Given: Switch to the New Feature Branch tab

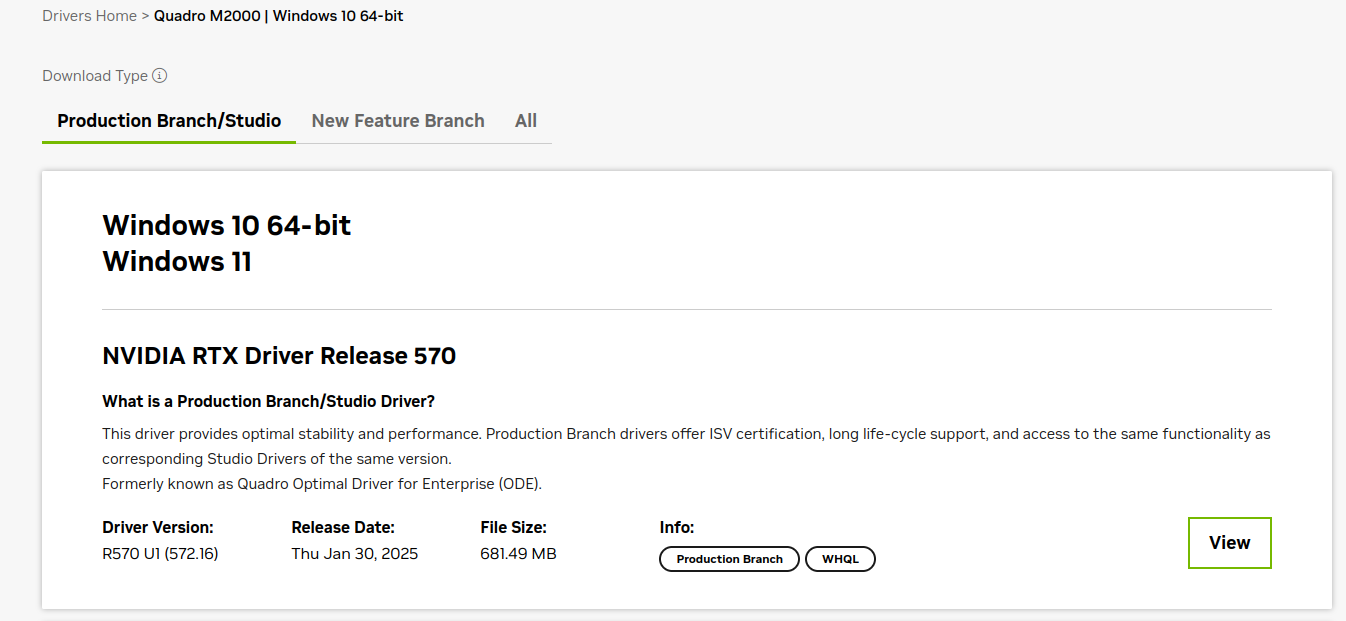Looking at the screenshot, I should pos(398,121).
